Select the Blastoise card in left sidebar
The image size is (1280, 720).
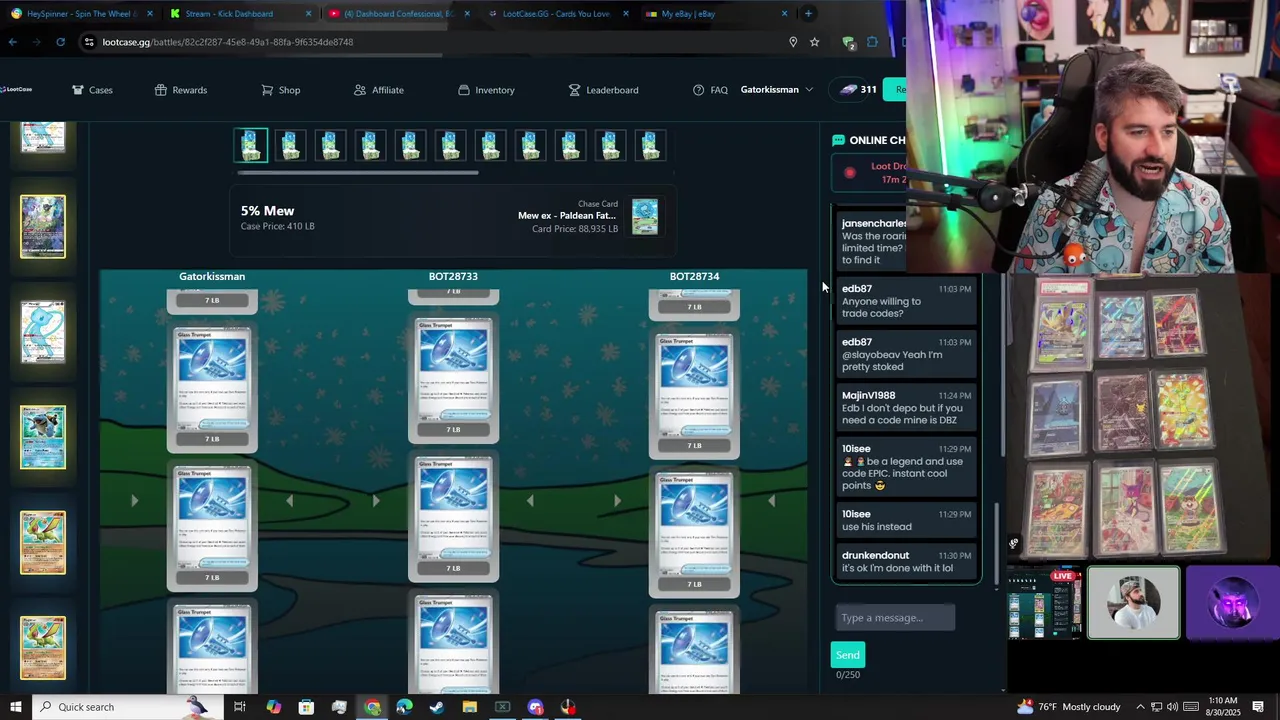43,437
